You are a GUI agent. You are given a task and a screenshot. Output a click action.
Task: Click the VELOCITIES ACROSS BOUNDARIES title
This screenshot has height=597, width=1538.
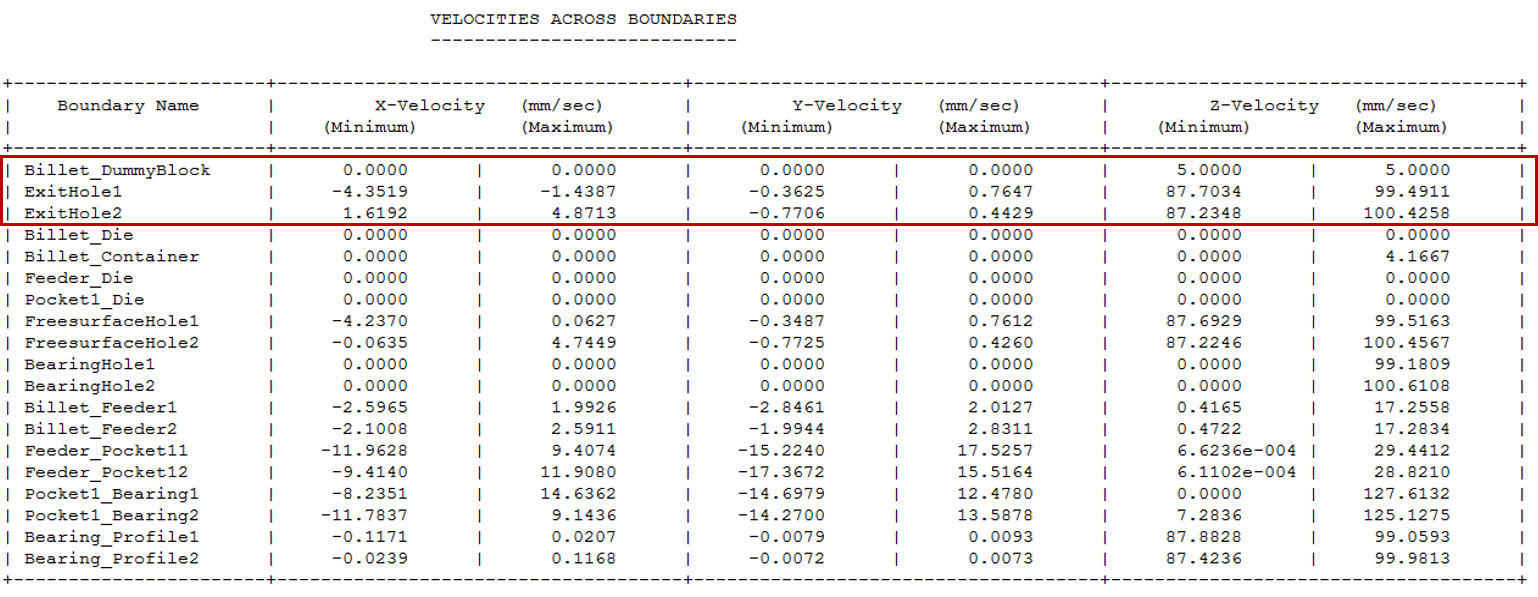583,19
